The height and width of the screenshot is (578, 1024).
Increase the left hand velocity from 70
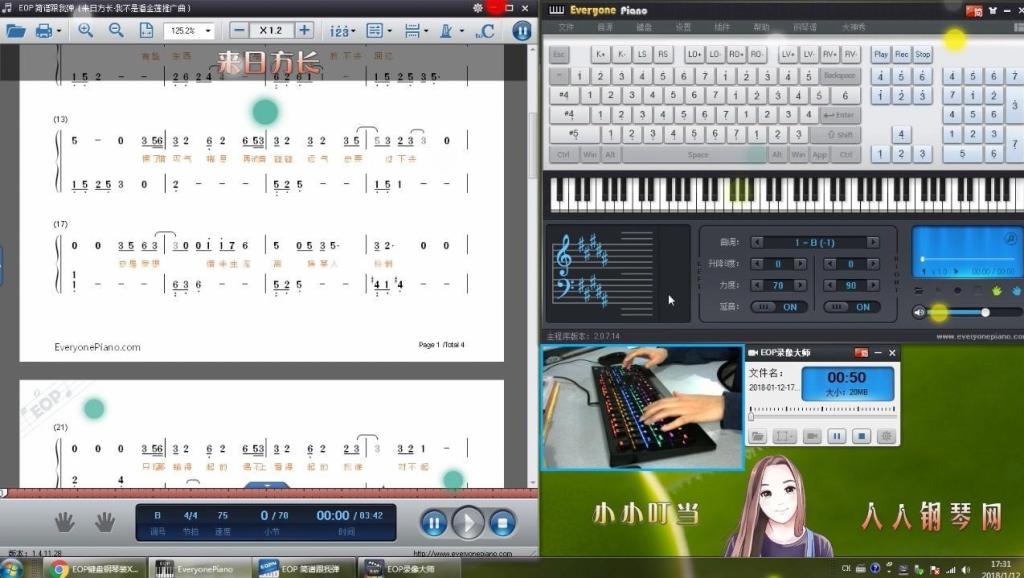(800, 285)
